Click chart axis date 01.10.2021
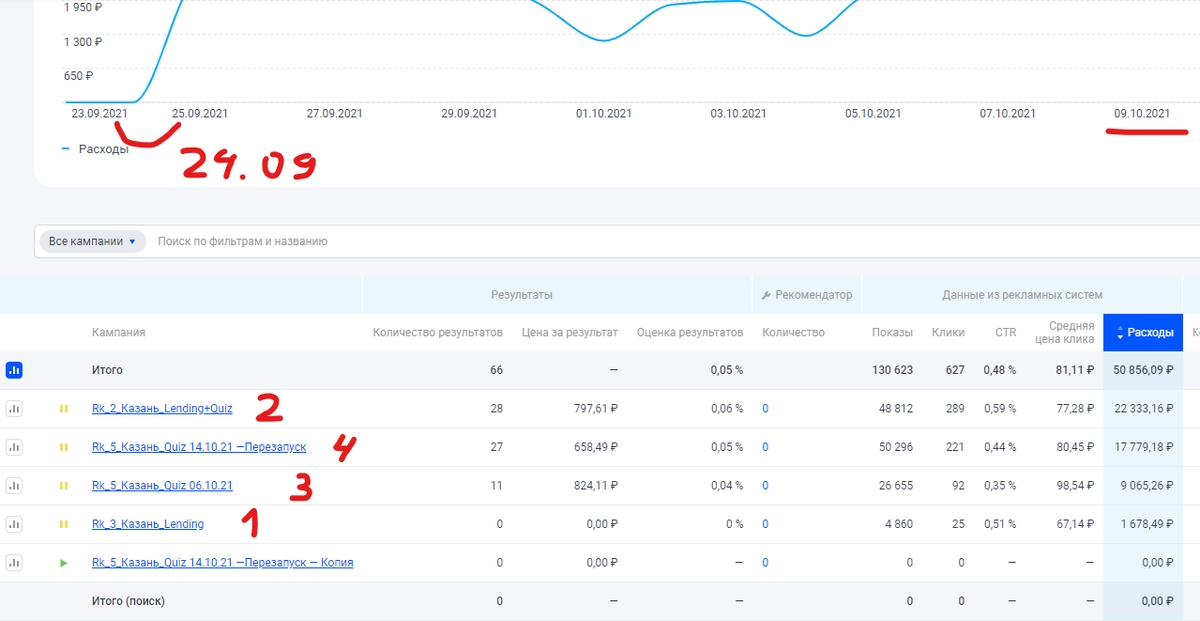This screenshot has width=1200, height=621. [603, 114]
